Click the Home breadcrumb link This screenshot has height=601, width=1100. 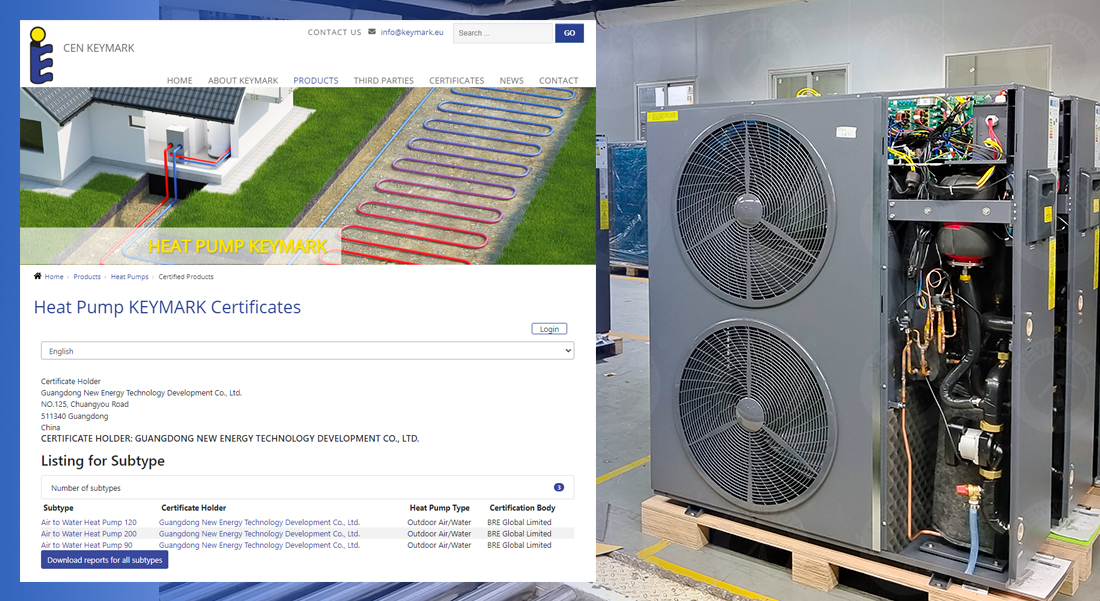[x=54, y=276]
